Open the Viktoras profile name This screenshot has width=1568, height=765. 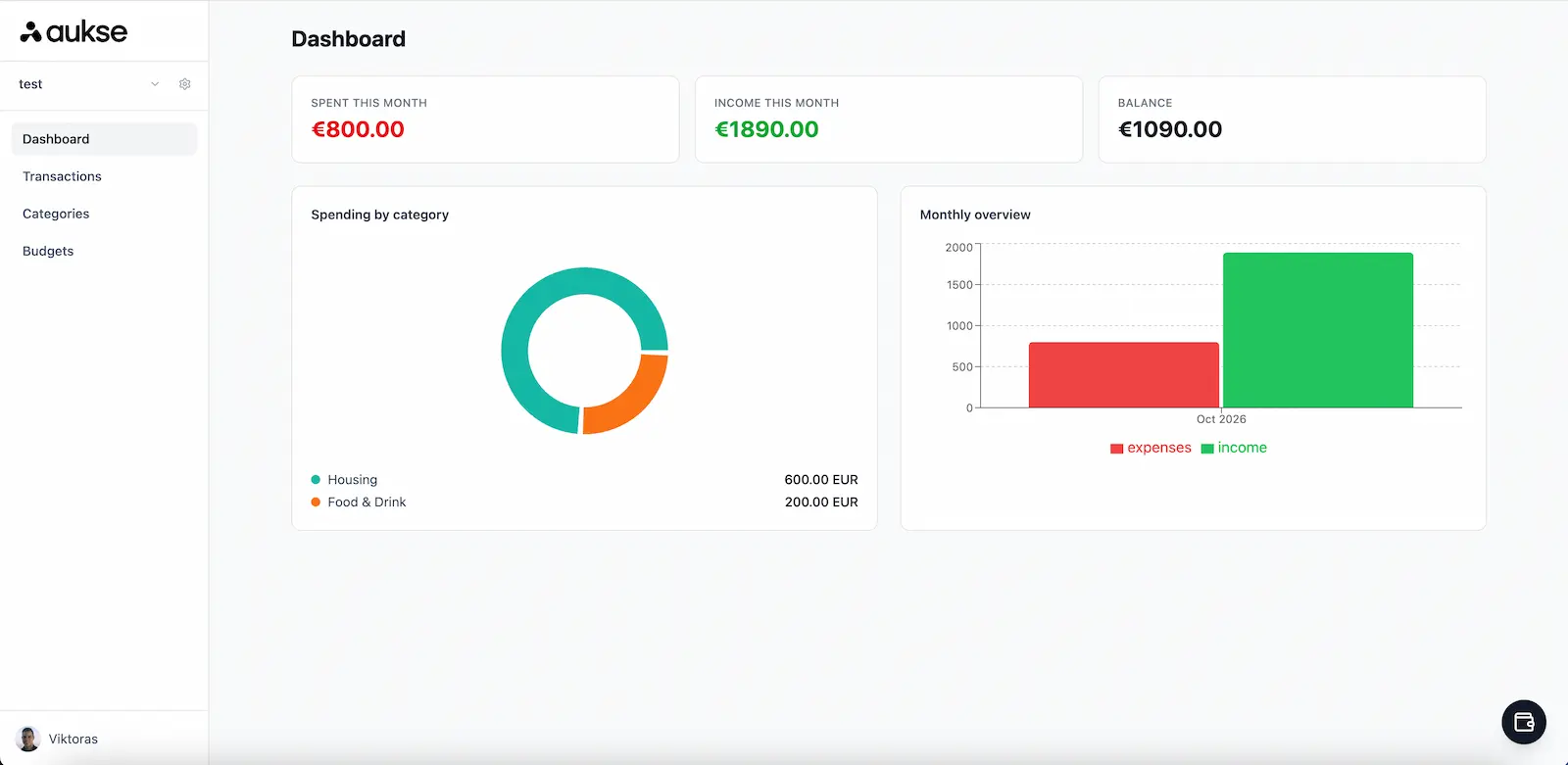(x=73, y=739)
